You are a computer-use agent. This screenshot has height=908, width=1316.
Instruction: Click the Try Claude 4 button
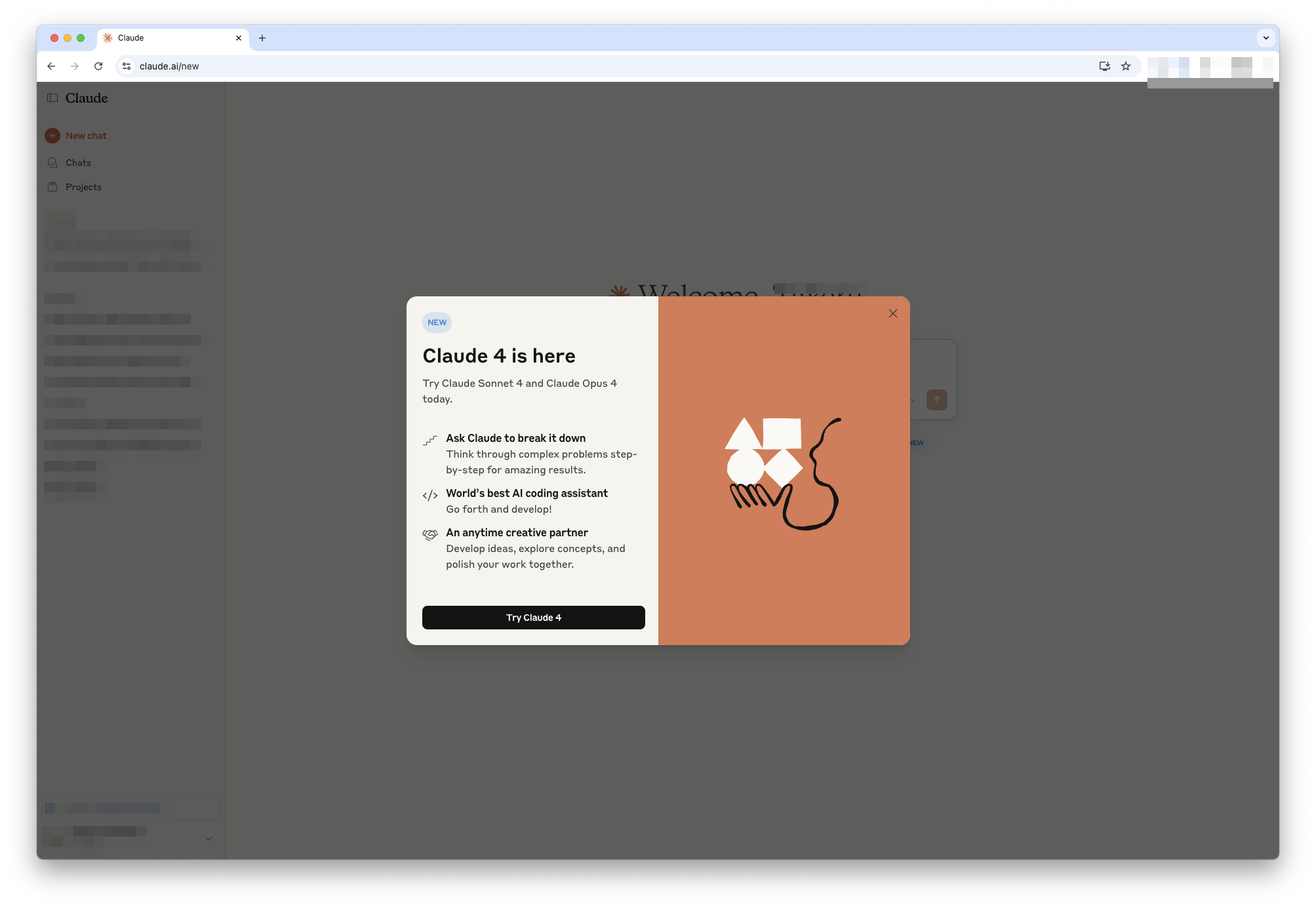533,618
